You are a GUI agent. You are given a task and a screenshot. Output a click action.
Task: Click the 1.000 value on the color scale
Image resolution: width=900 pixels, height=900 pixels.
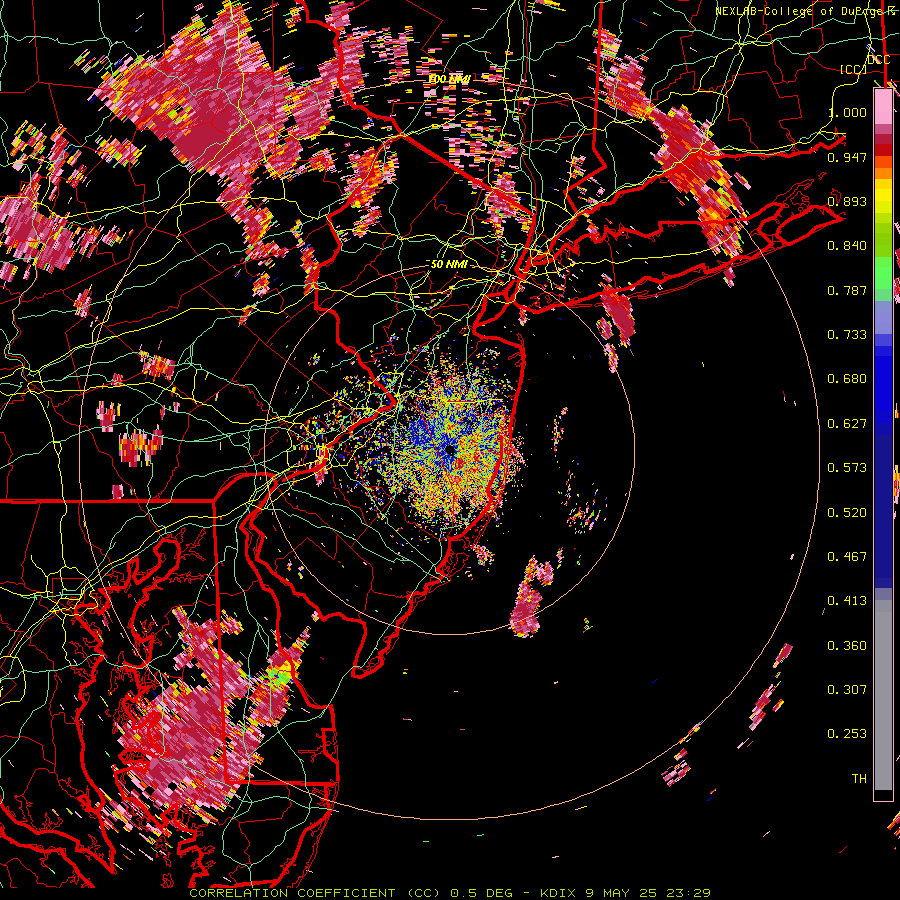[x=847, y=112]
